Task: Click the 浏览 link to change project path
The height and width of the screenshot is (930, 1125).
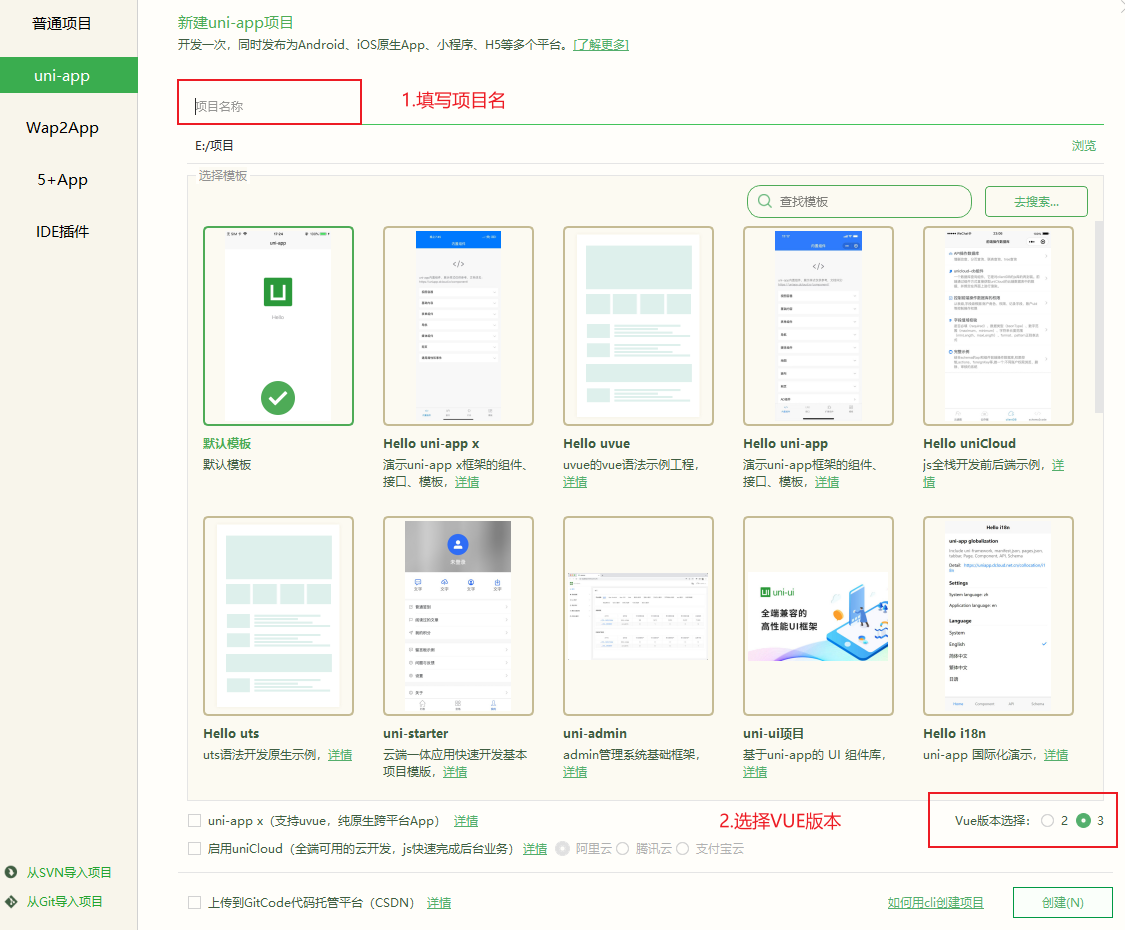Action: (1083, 145)
